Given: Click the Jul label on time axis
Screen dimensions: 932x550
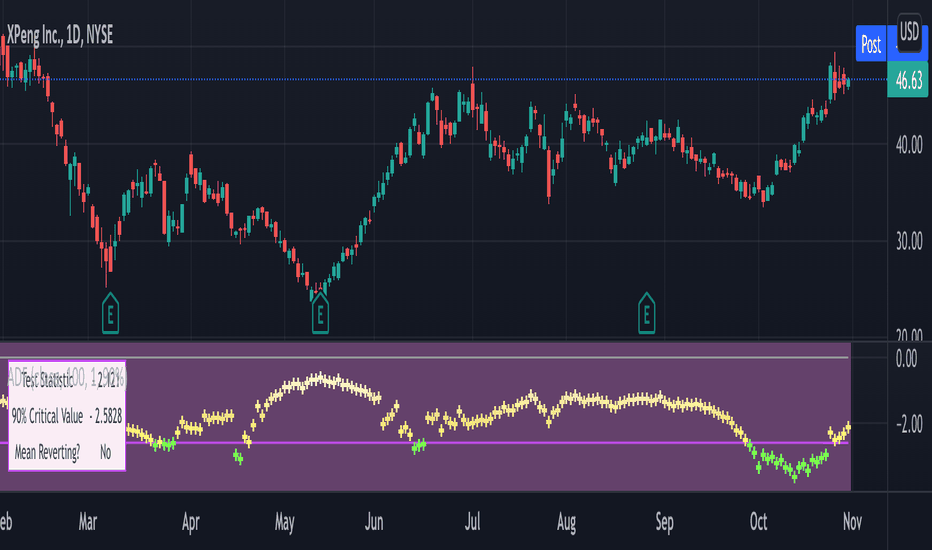Looking at the screenshot, I should click(472, 522).
